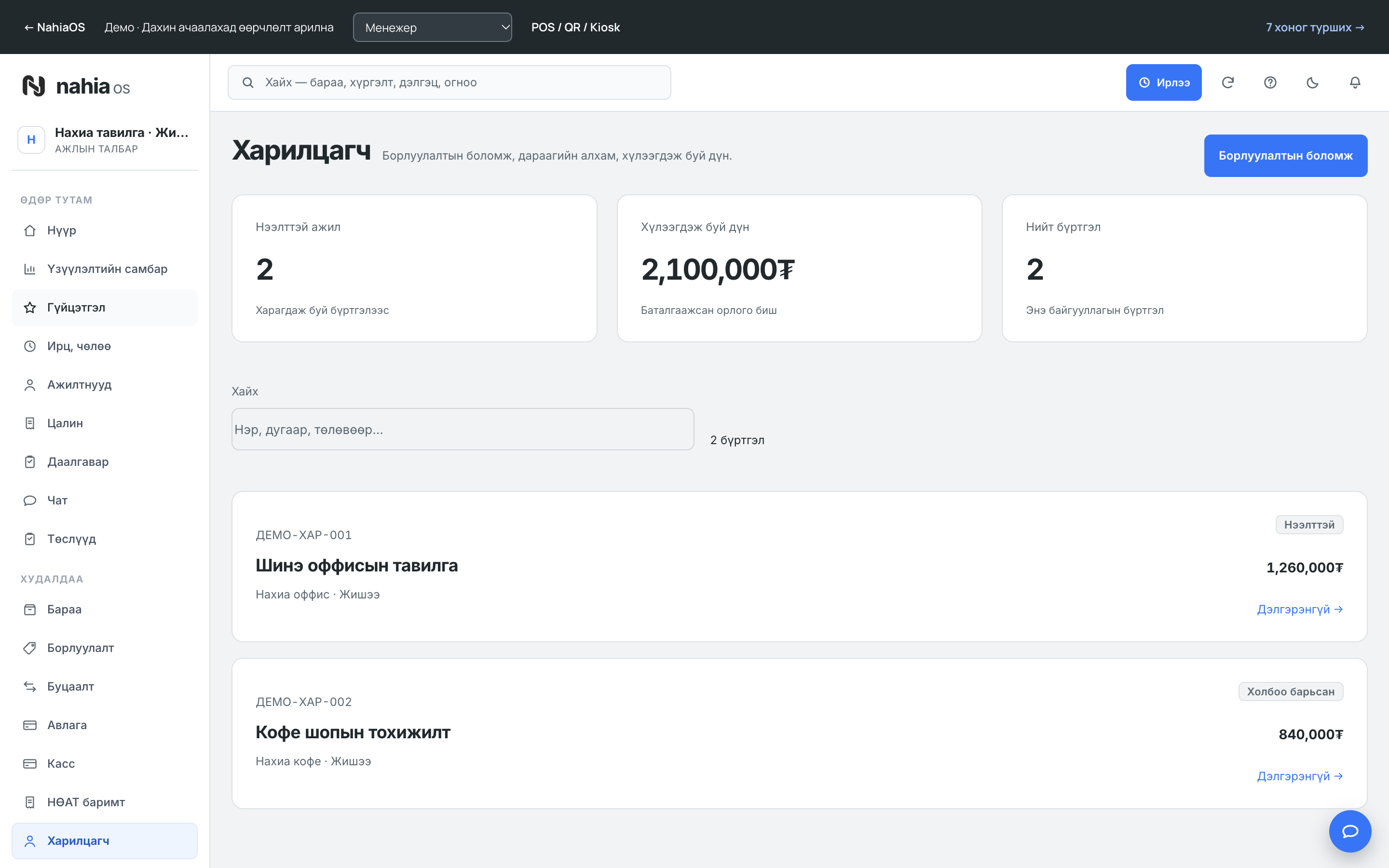Click the Нэр, дугаар, төлөвөөр search field
This screenshot has height=868, width=1389.
[x=463, y=429]
